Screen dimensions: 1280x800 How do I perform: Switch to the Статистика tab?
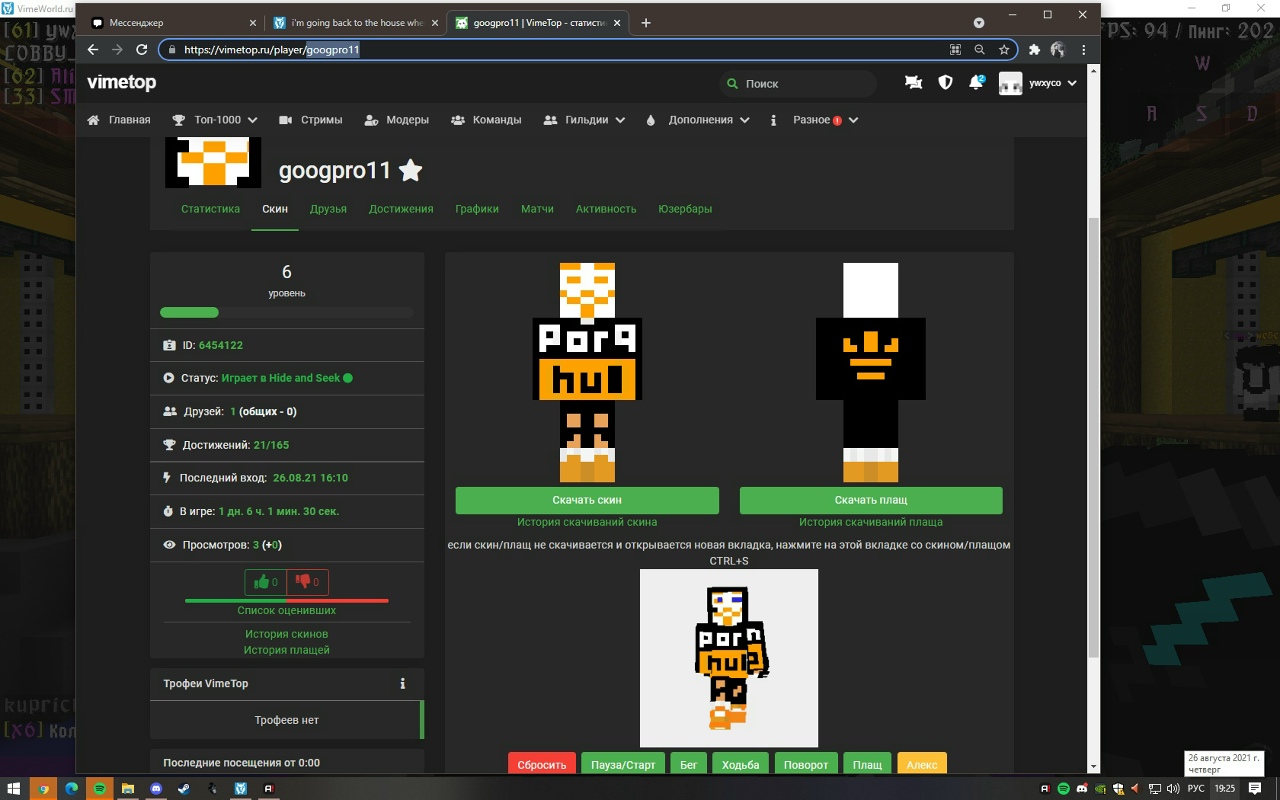click(210, 209)
